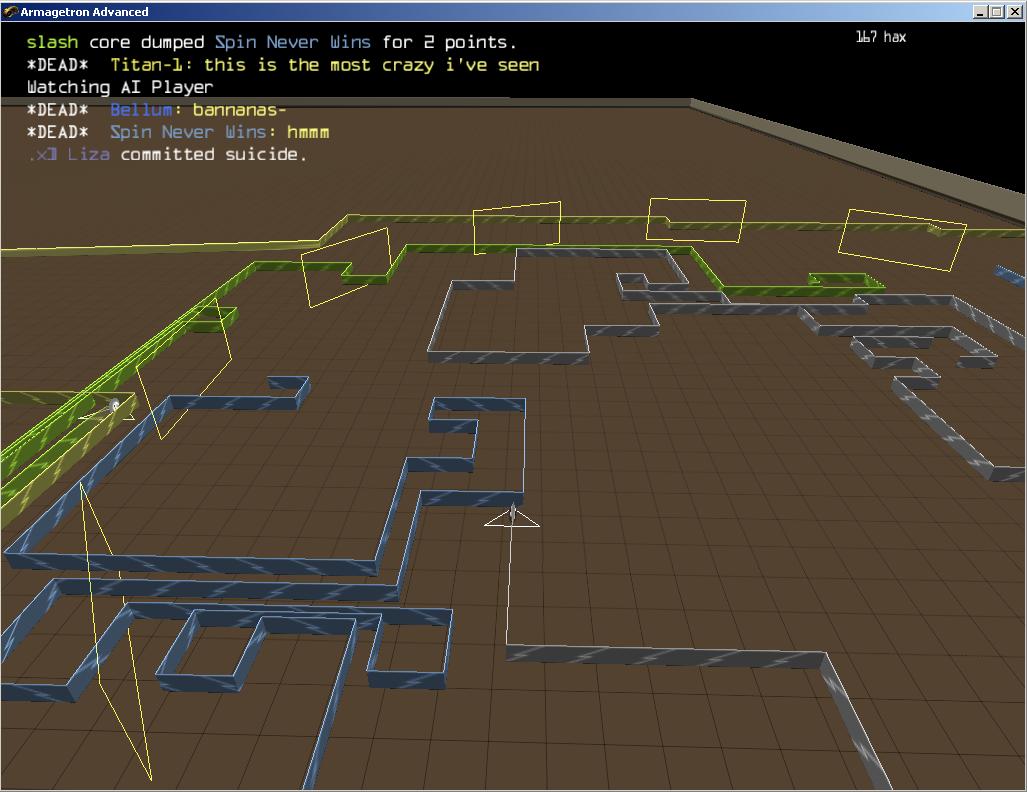Click the light cycle next to the green wall
This screenshot has width=1027, height=792.
[x=113, y=407]
